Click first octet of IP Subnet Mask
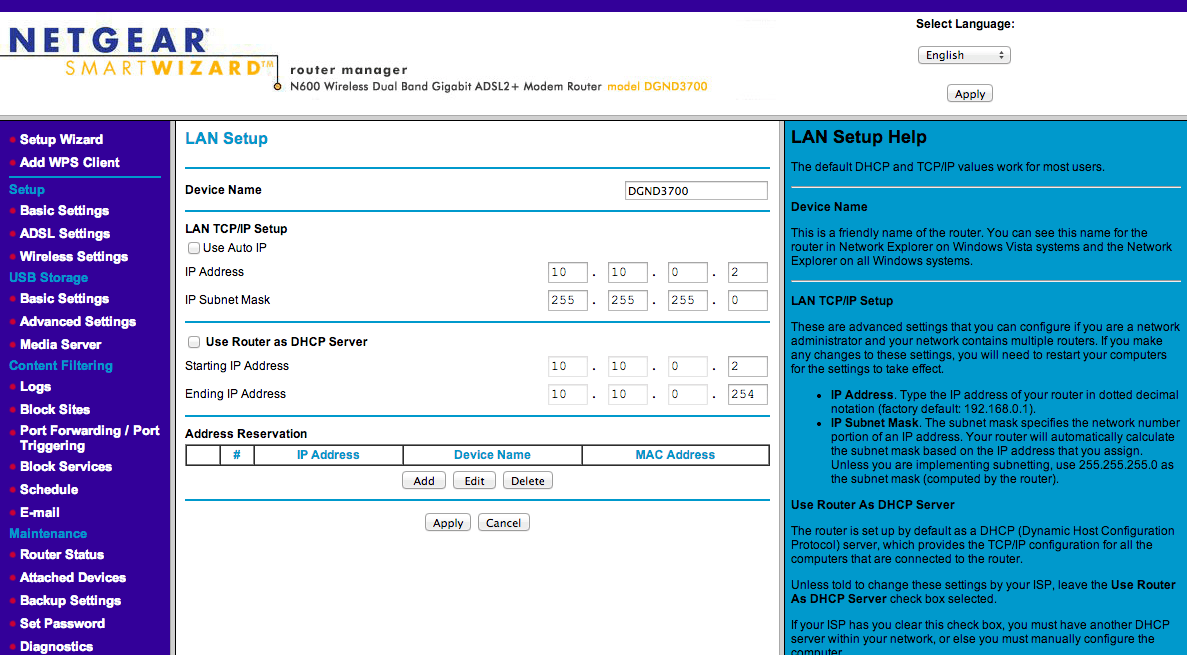 (x=568, y=300)
